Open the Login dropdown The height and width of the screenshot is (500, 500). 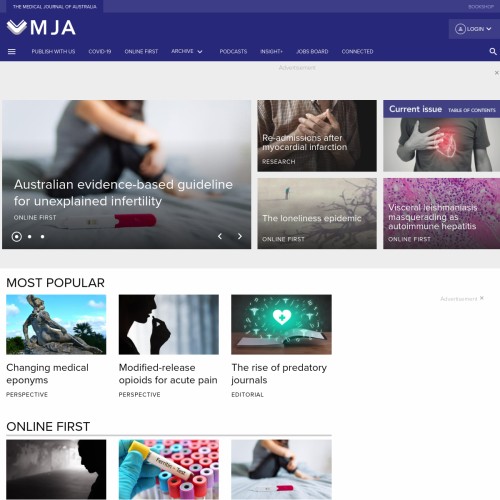click(473, 29)
